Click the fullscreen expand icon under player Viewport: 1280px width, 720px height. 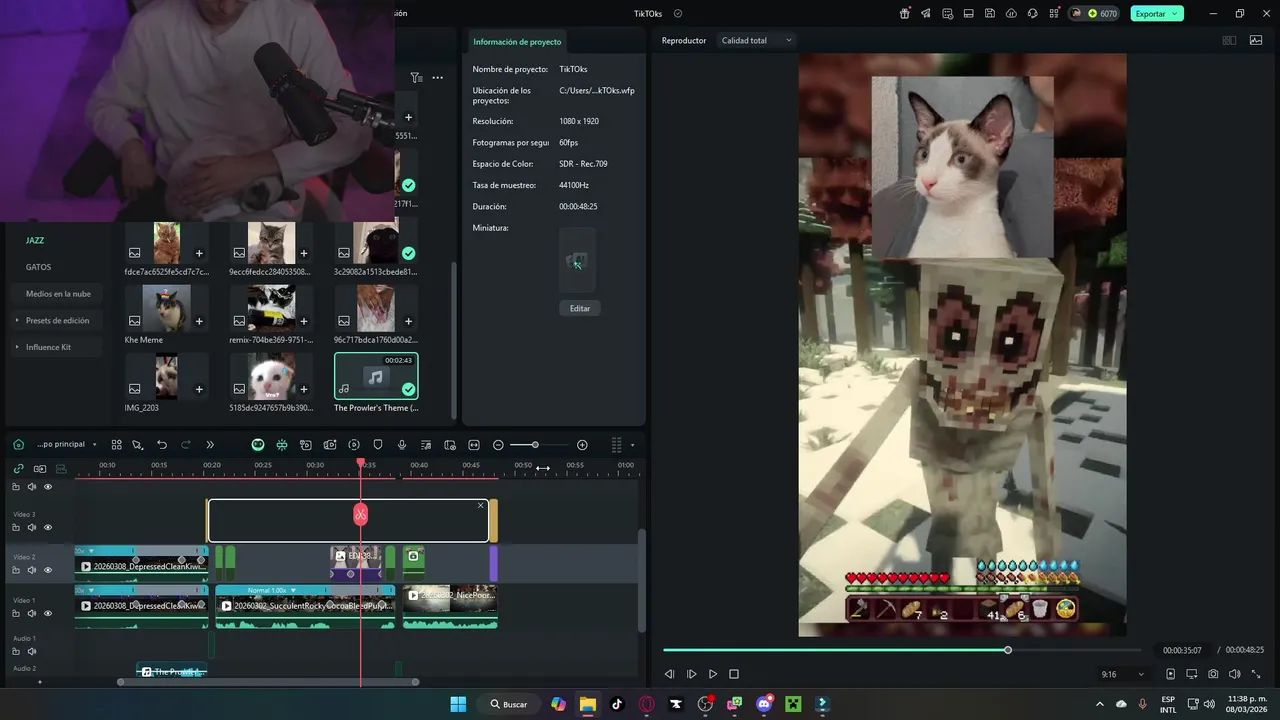[x=1256, y=674]
